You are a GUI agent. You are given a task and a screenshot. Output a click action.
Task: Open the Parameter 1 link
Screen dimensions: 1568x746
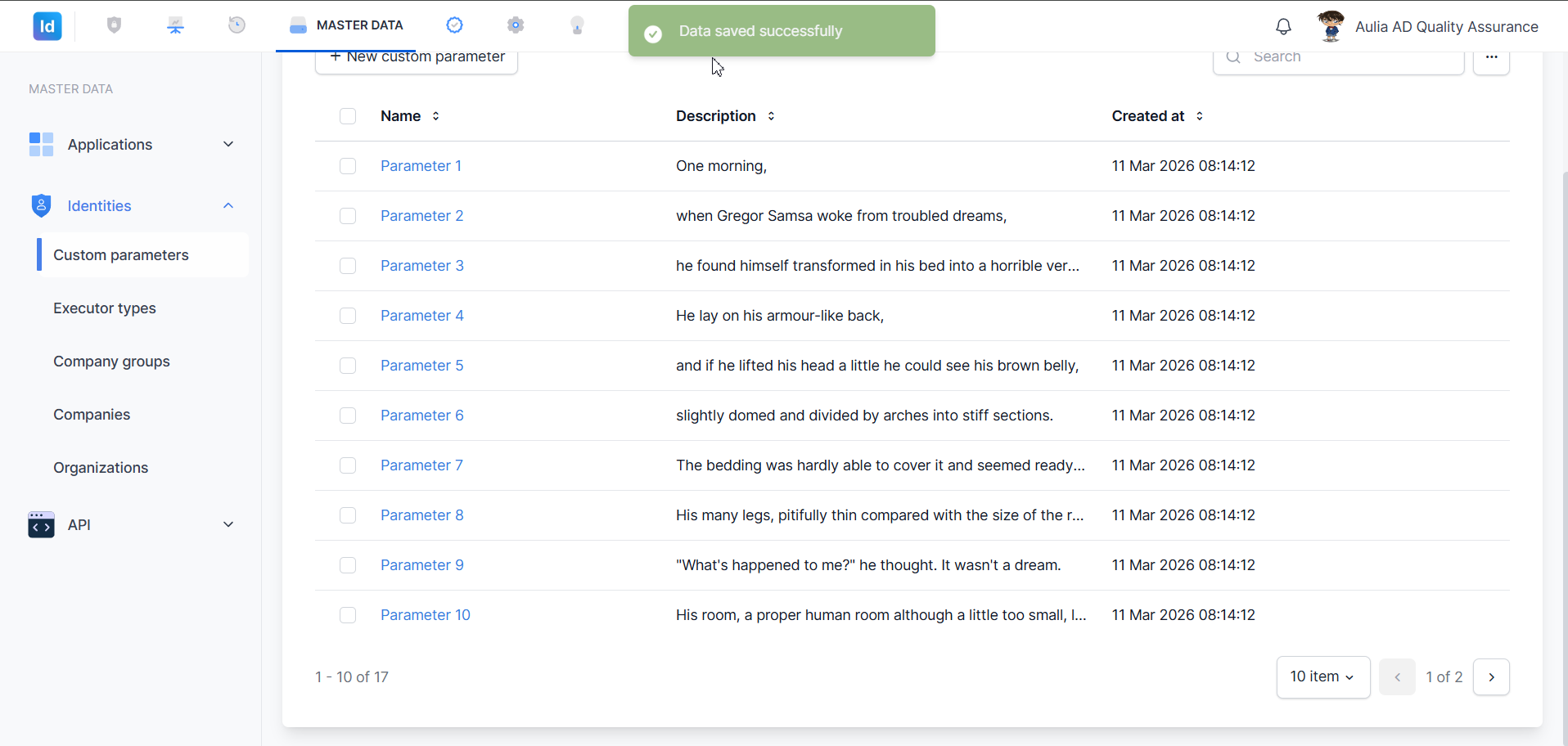[x=421, y=166]
